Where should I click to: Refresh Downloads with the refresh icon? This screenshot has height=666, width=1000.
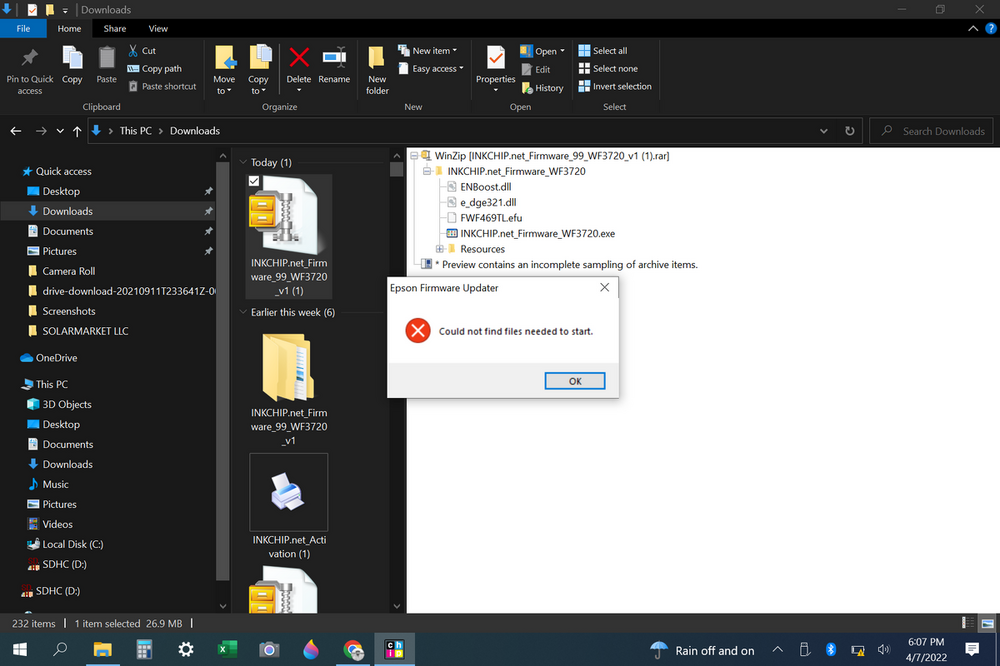coord(849,130)
